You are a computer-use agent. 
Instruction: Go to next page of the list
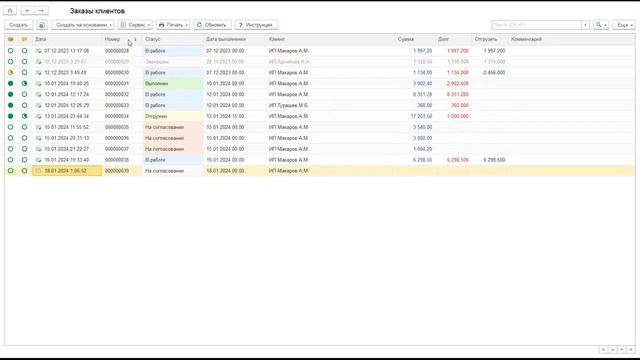pyautogui.click(x=622, y=350)
